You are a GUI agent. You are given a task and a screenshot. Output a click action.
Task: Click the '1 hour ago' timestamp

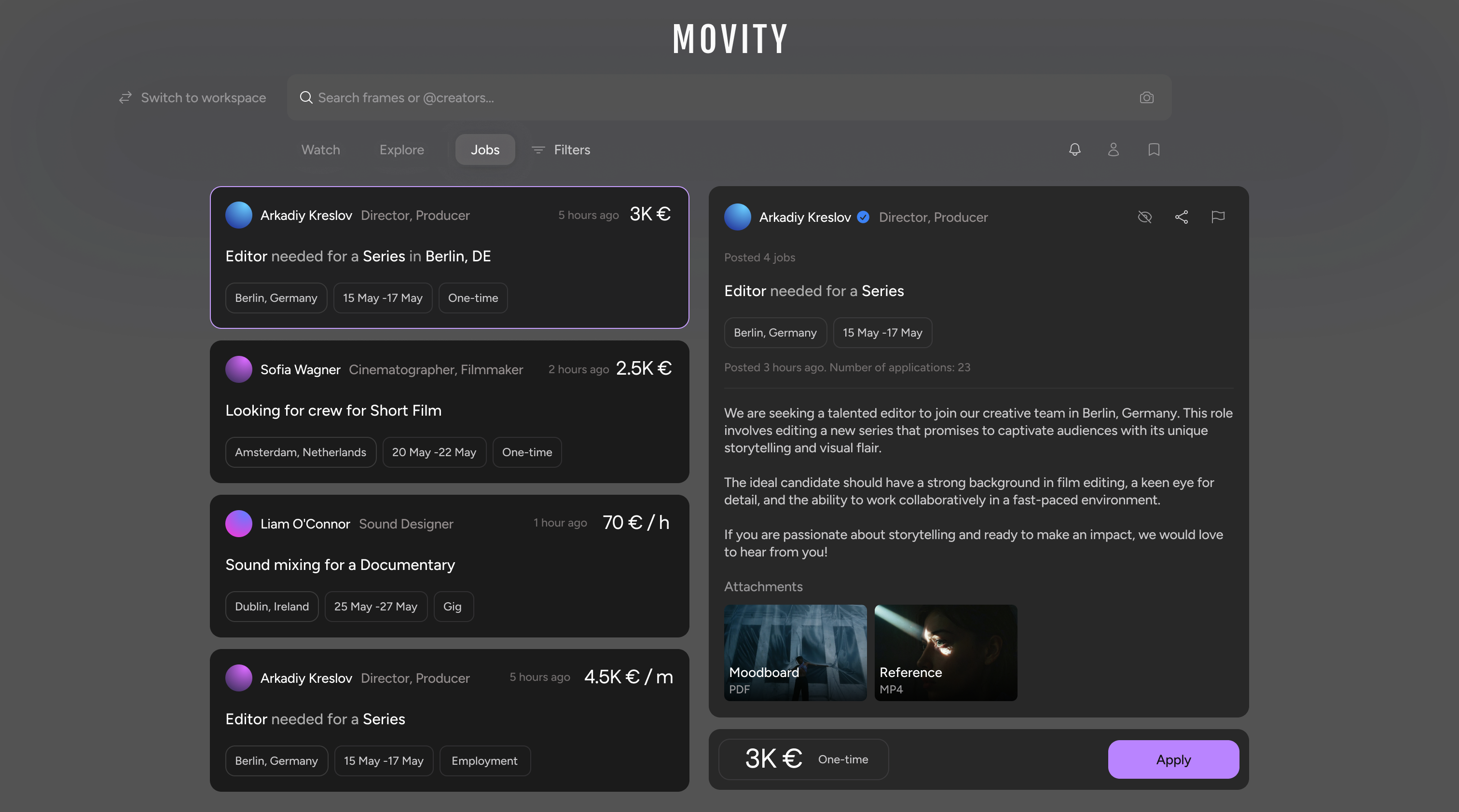(x=560, y=523)
